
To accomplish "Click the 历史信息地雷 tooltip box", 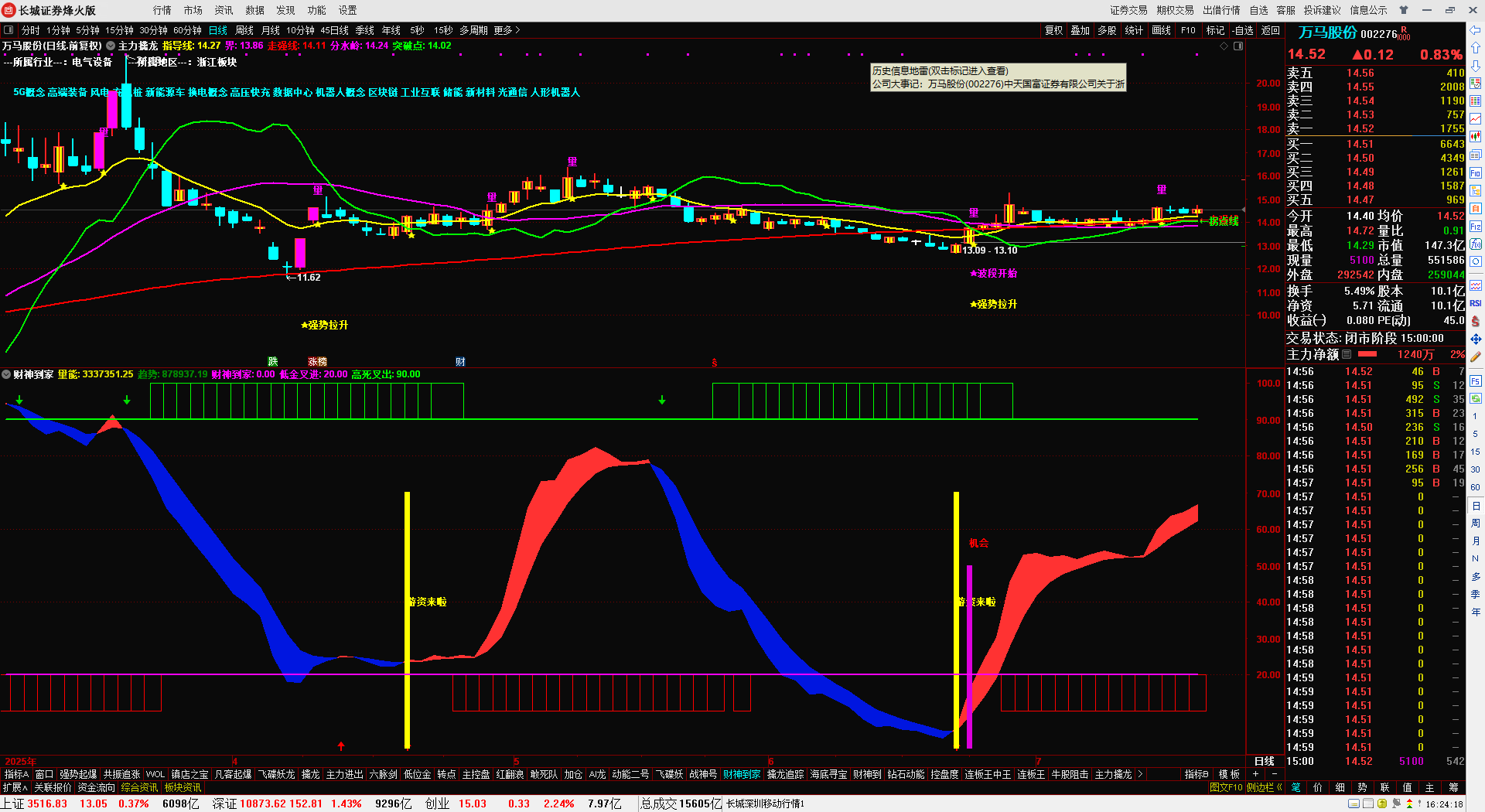I will point(999,77).
